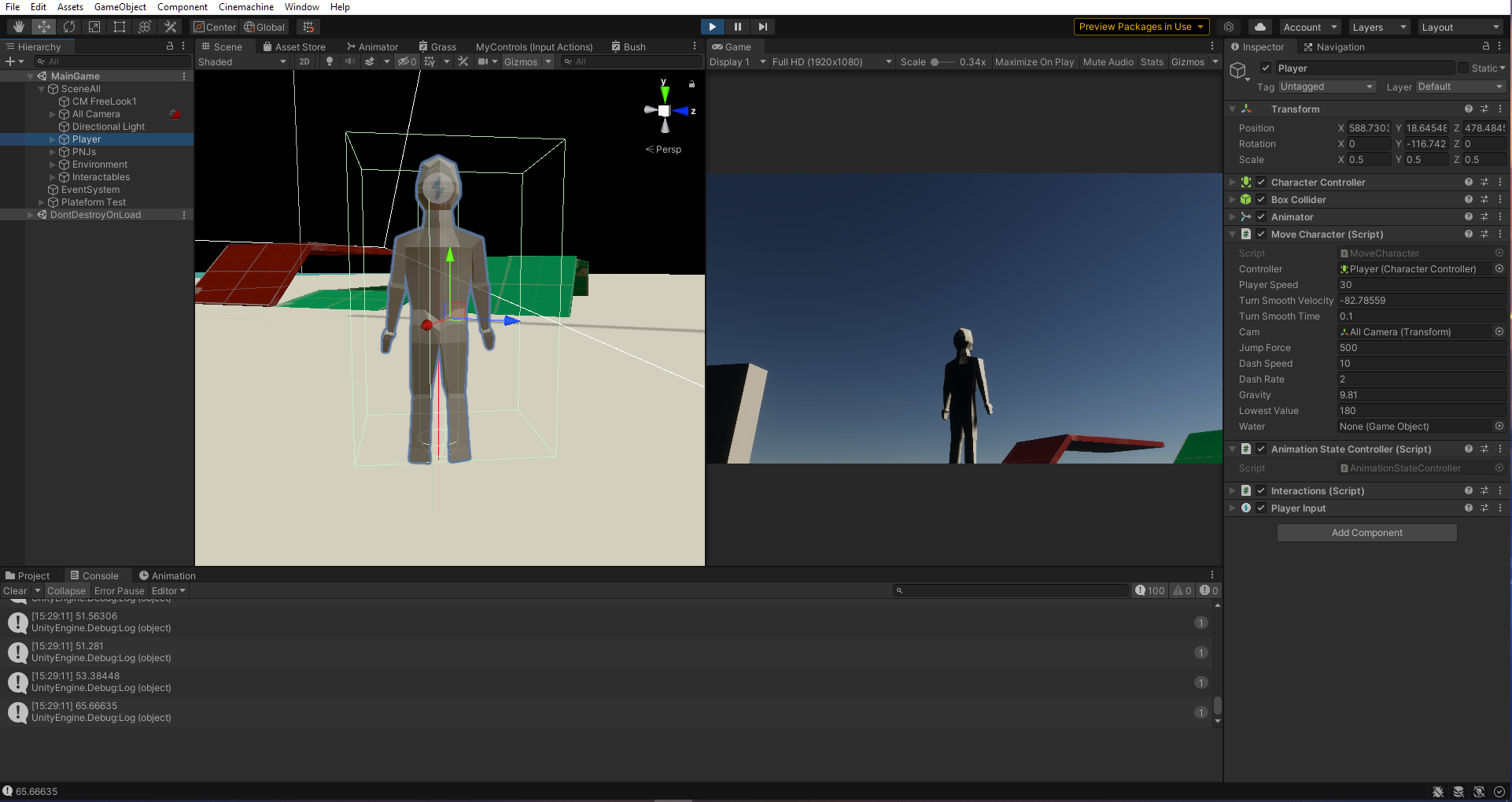Open the Scene camera settings icon

click(483, 61)
